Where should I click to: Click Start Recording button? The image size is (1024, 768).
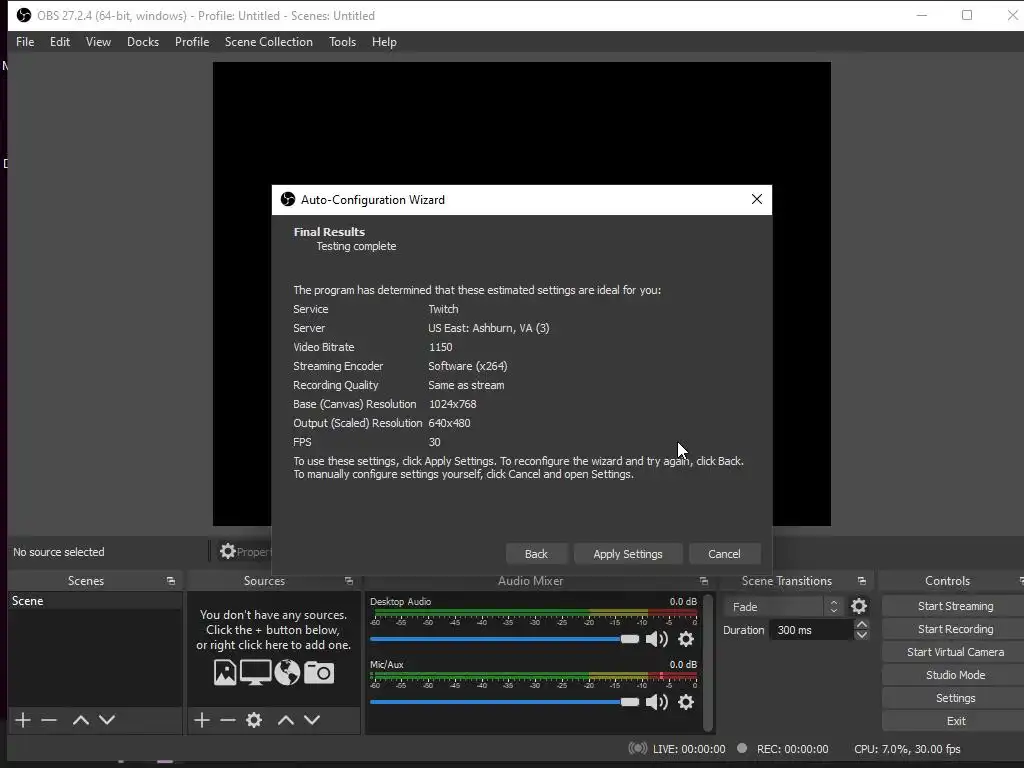click(x=955, y=629)
